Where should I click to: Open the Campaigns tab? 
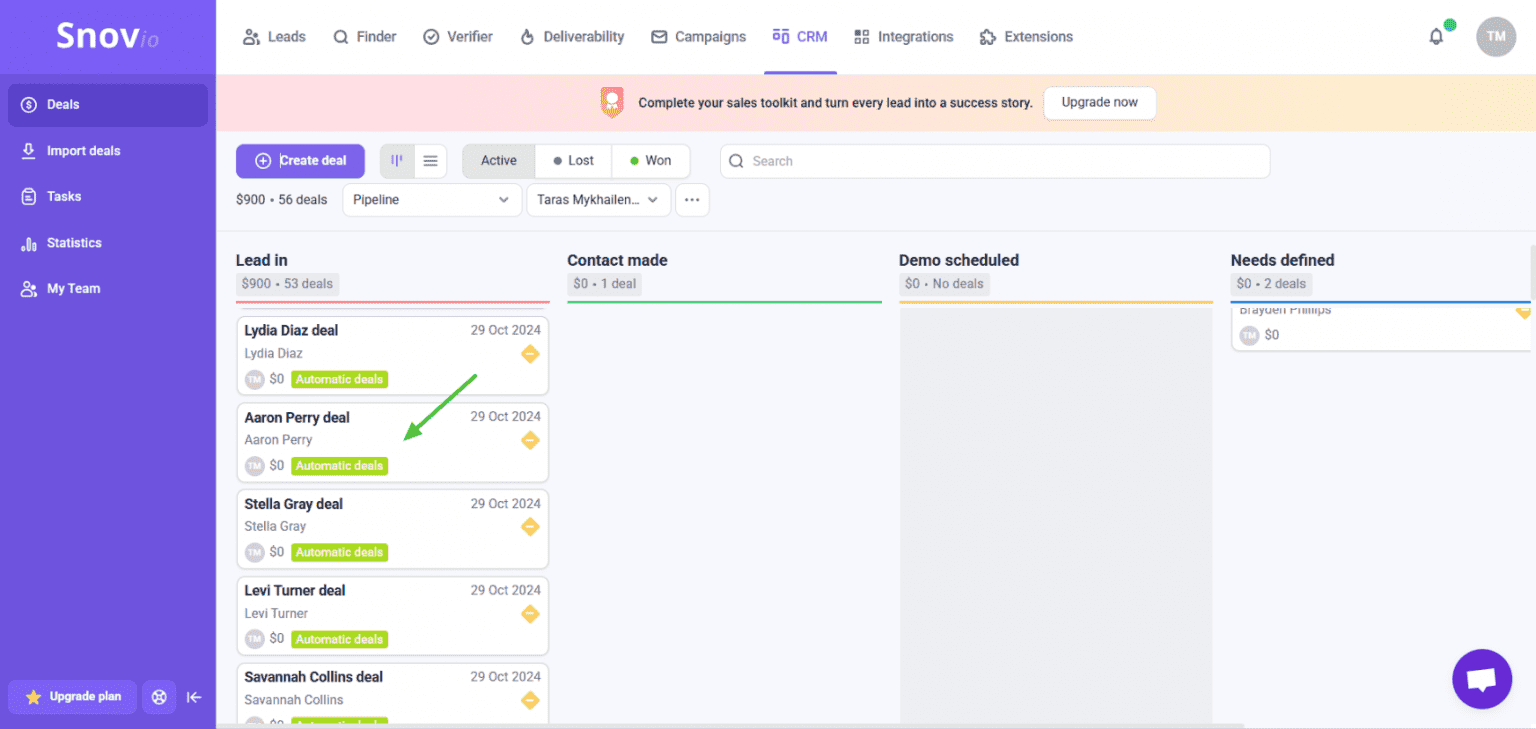[698, 37]
